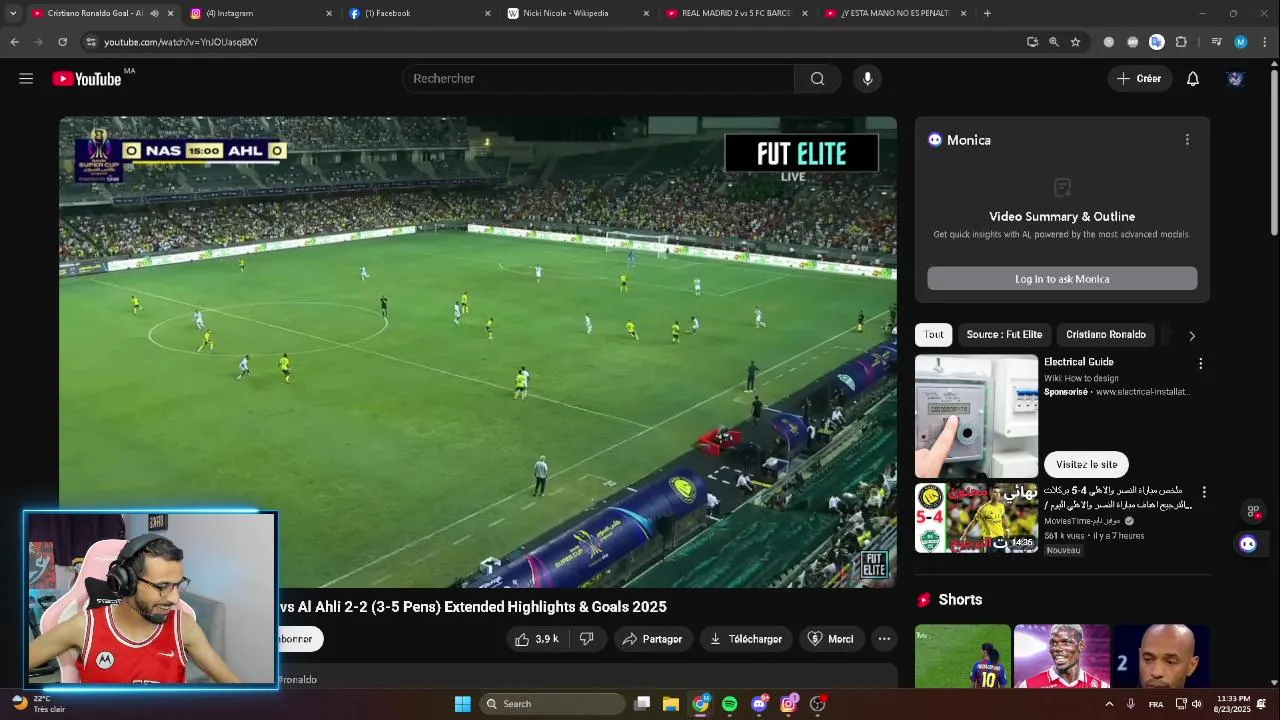This screenshot has width=1280, height=720.
Task: Open the Windows Start menu
Action: click(x=462, y=704)
